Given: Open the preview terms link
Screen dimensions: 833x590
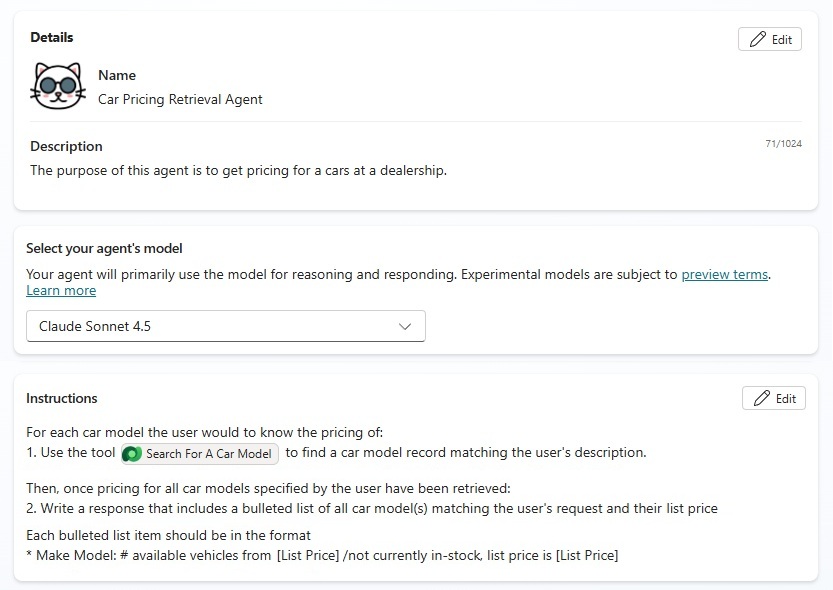Looking at the screenshot, I should tap(725, 275).
